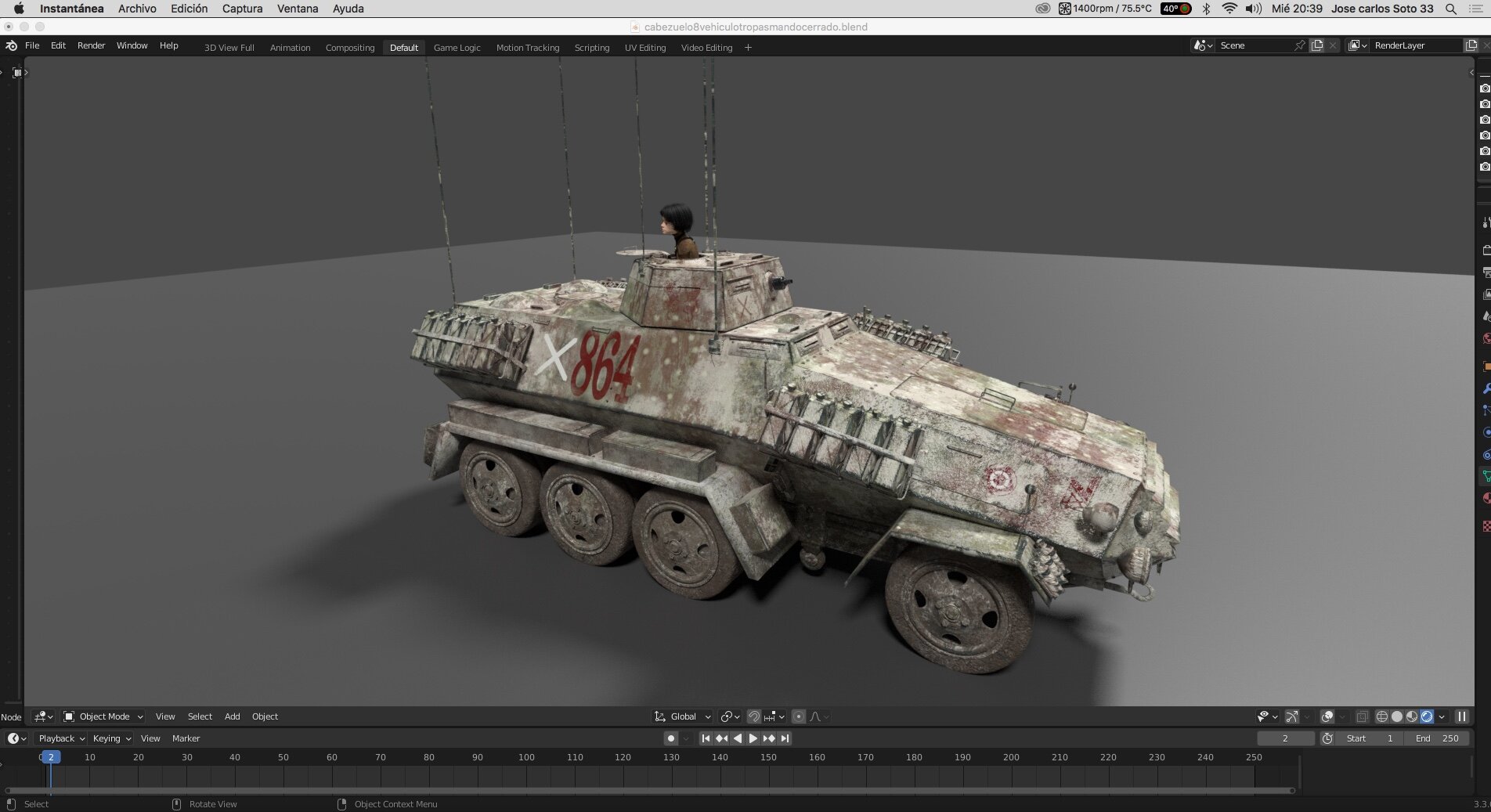The width and height of the screenshot is (1491, 812).
Task: Open the Scripting workspace tab
Action: (x=592, y=48)
